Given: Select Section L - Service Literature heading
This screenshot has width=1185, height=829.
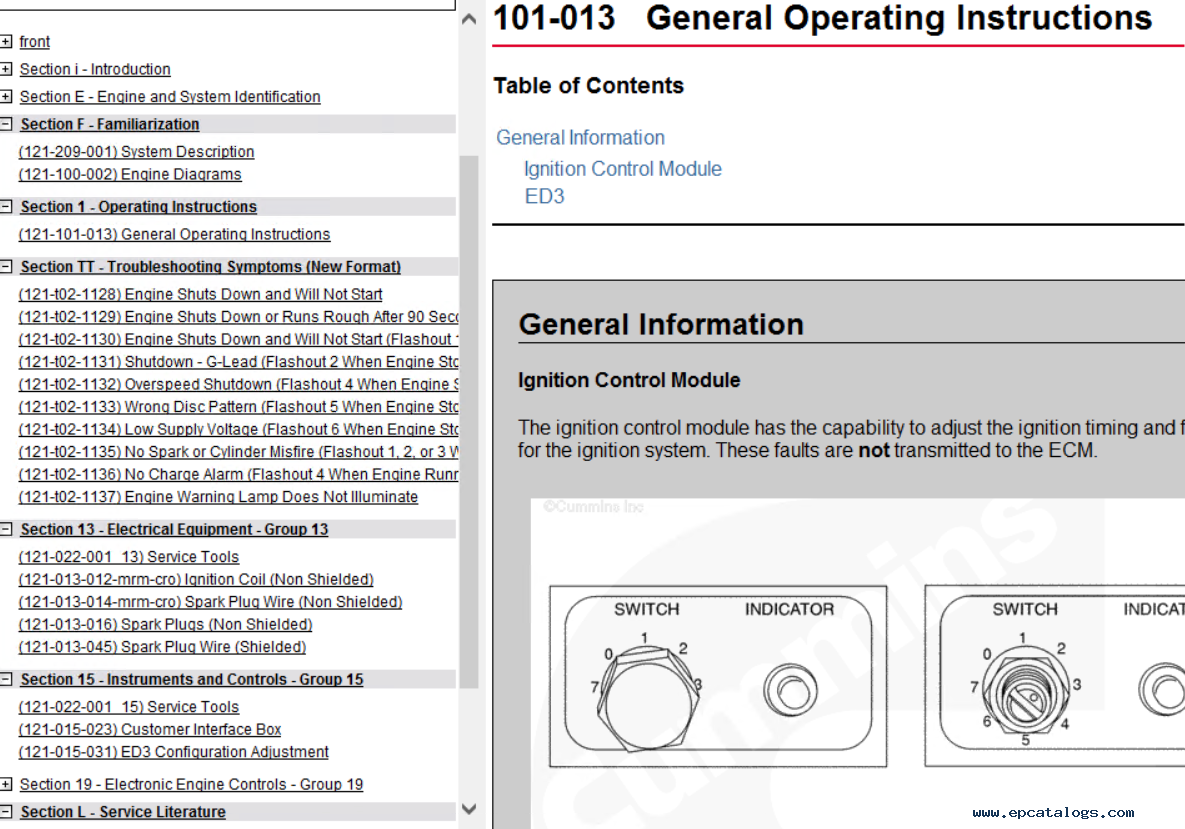Looking at the screenshot, I should (122, 812).
